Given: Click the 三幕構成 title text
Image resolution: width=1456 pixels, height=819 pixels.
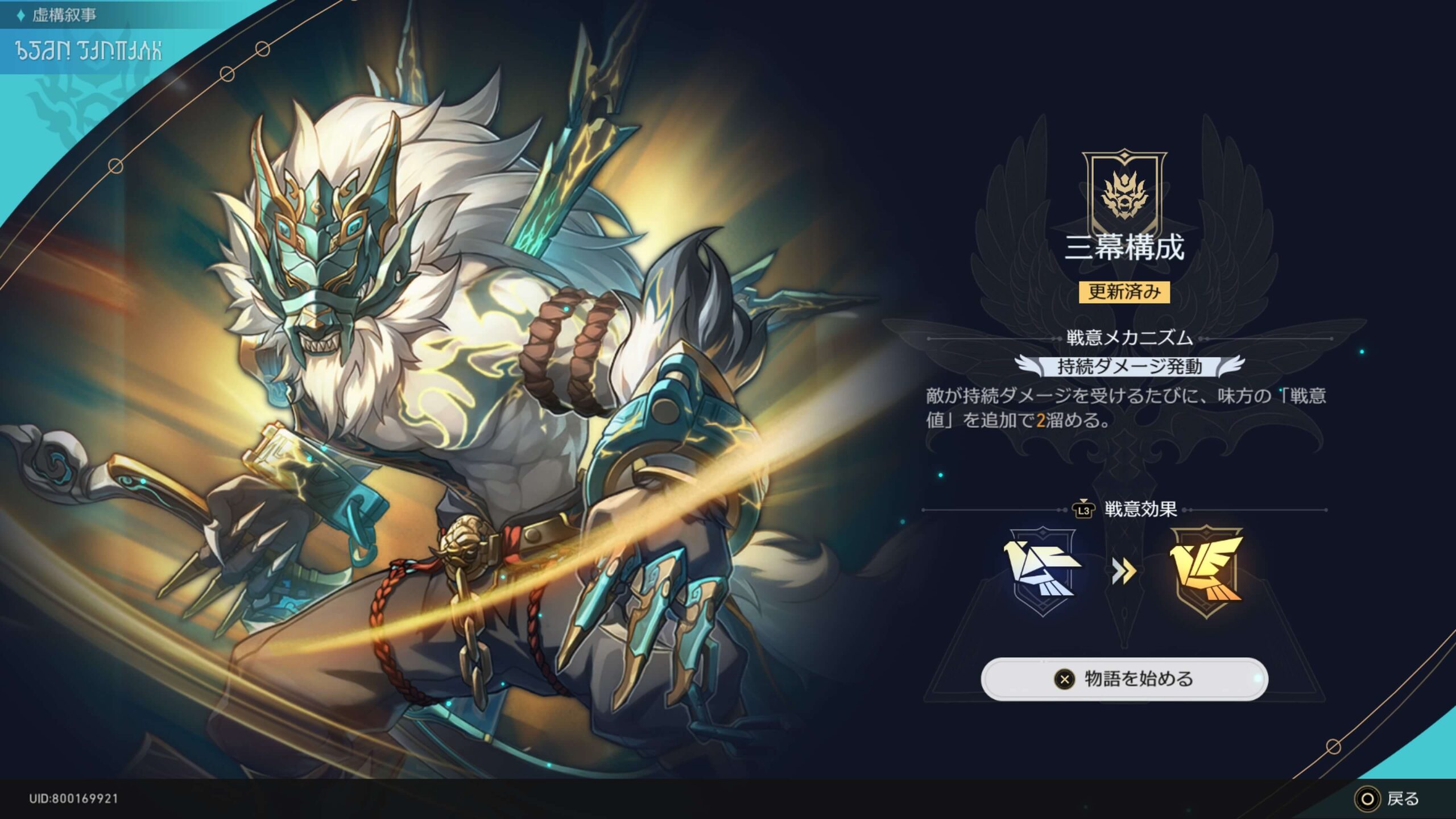Looking at the screenshot, I should click(x=1124, y=247).
